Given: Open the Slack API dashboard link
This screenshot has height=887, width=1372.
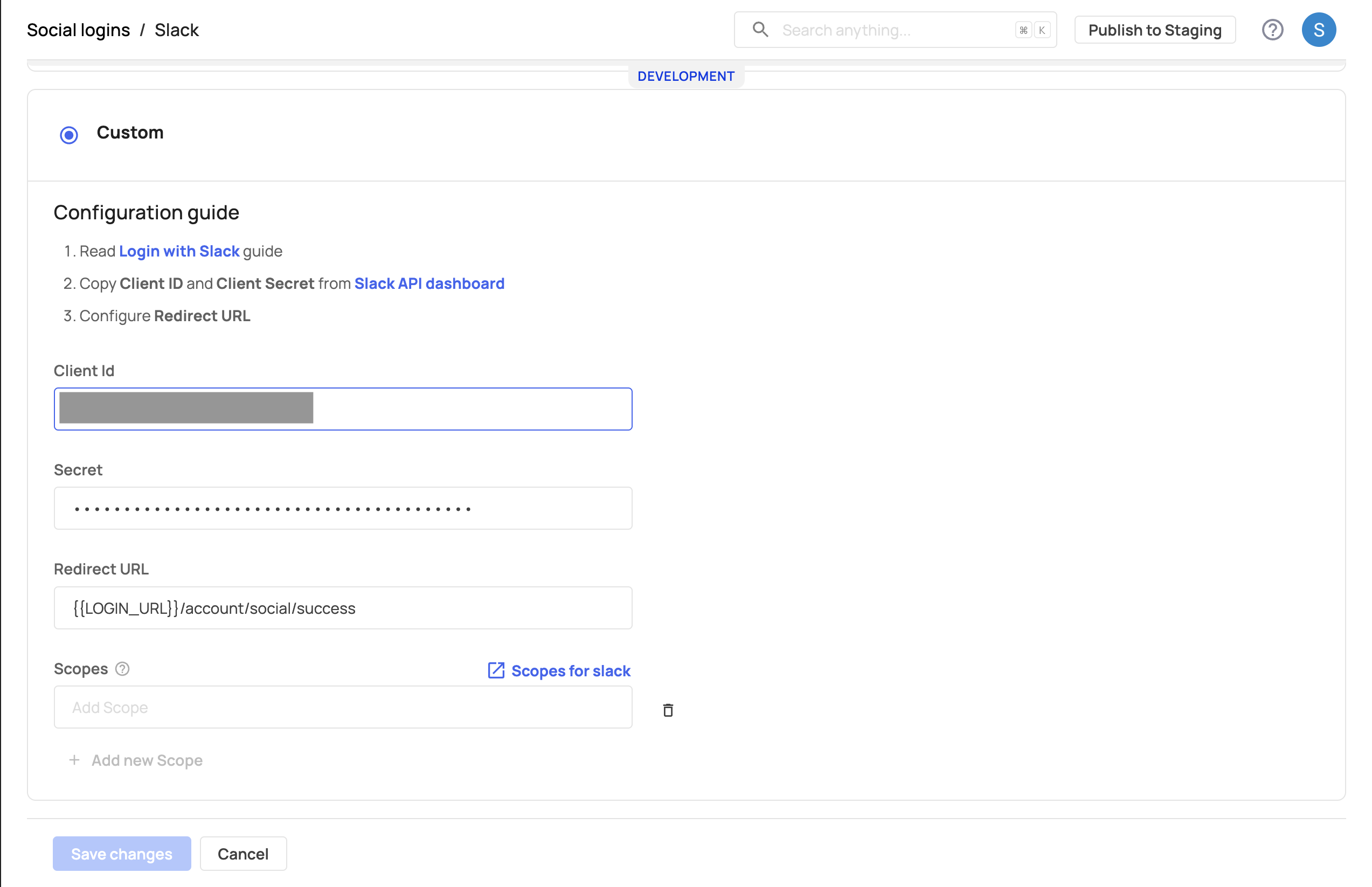Looking at the screenshot, I should (x=429, y=283).
